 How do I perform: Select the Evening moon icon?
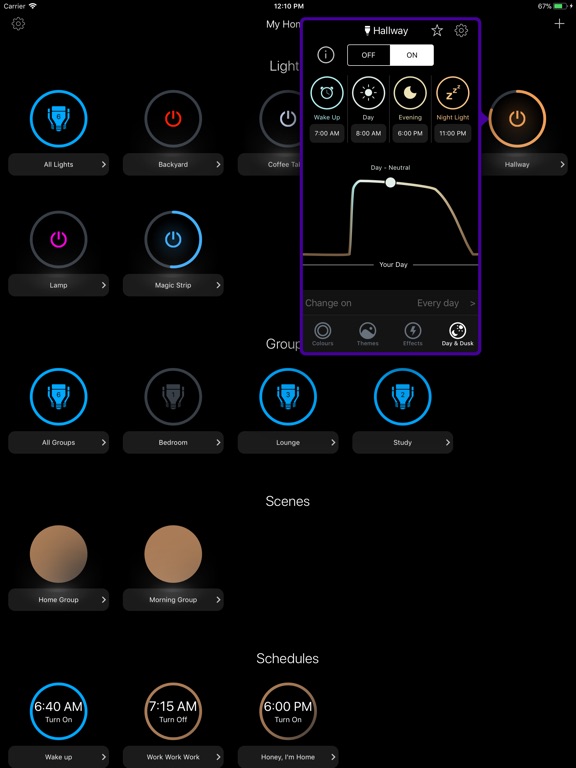click(410, 92)
